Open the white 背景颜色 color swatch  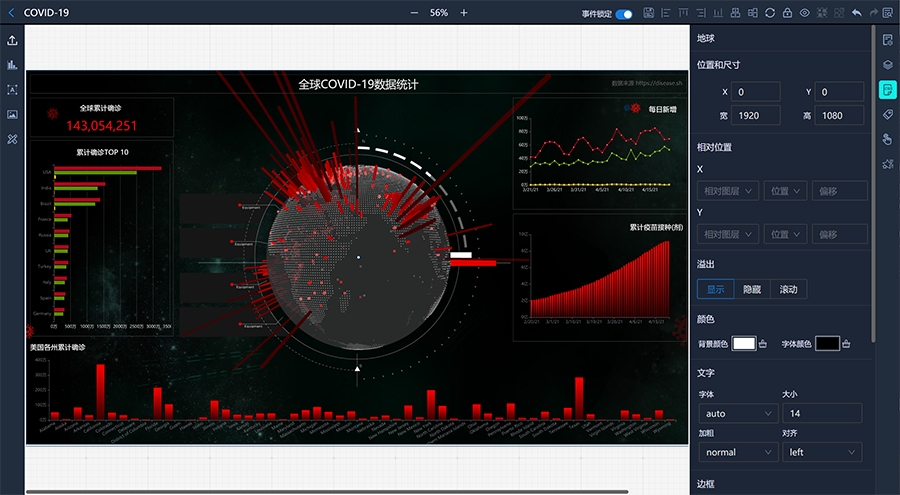744,343
